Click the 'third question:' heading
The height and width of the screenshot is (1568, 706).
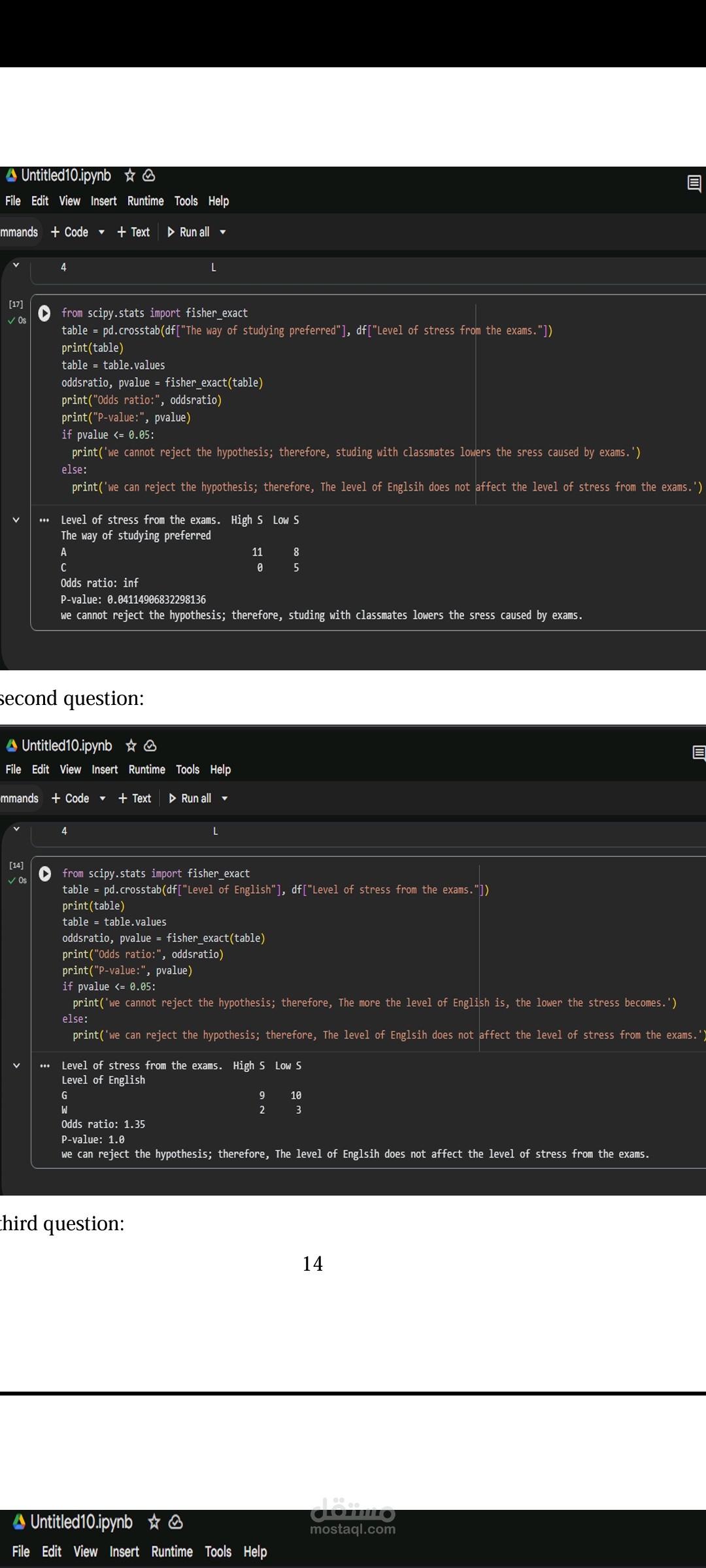click(62, 1223)
